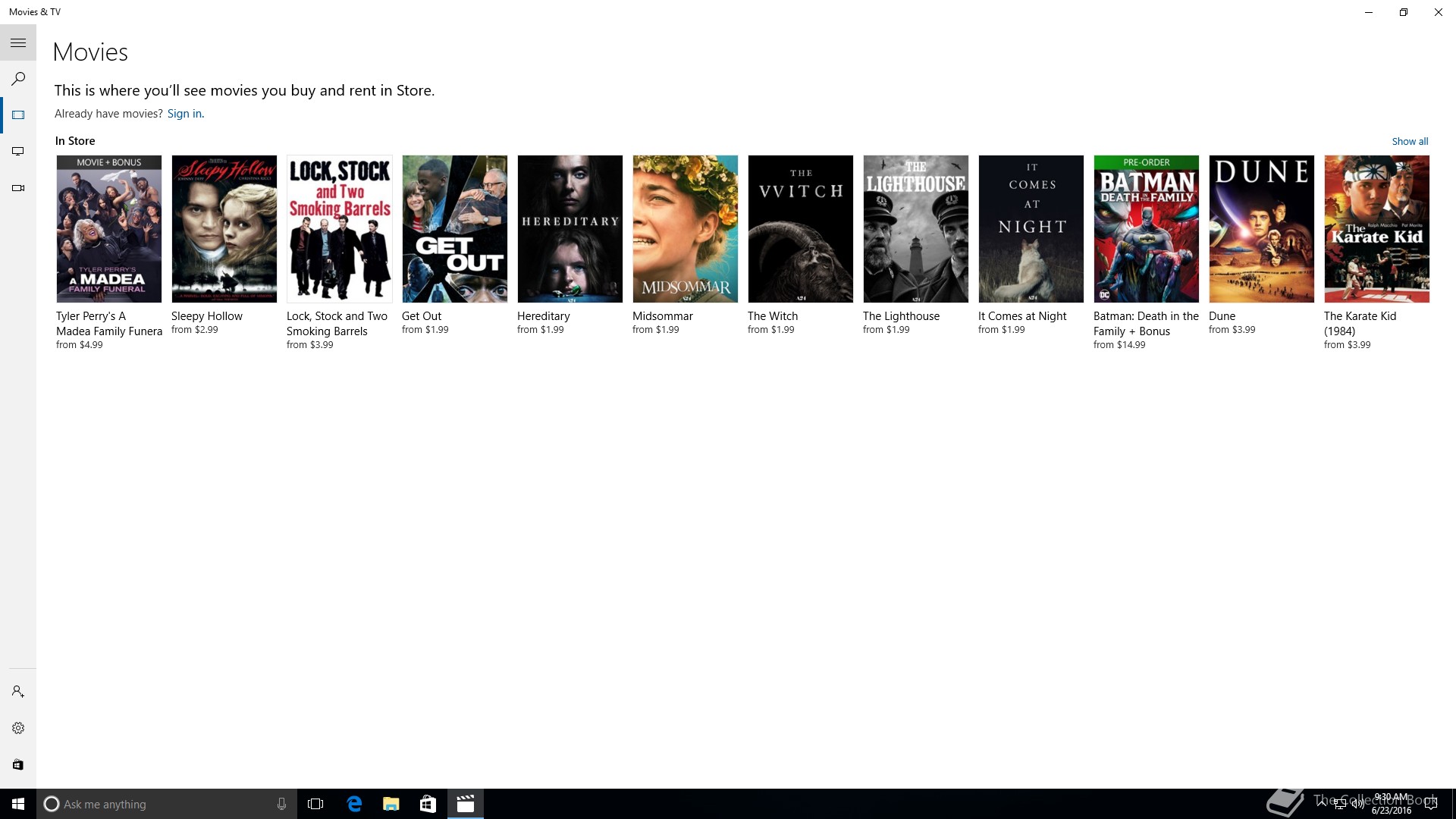The height and width of the screenshot is (819, 1456).
Task: Click The Lighthouse title text
Action: click(901, 316)
